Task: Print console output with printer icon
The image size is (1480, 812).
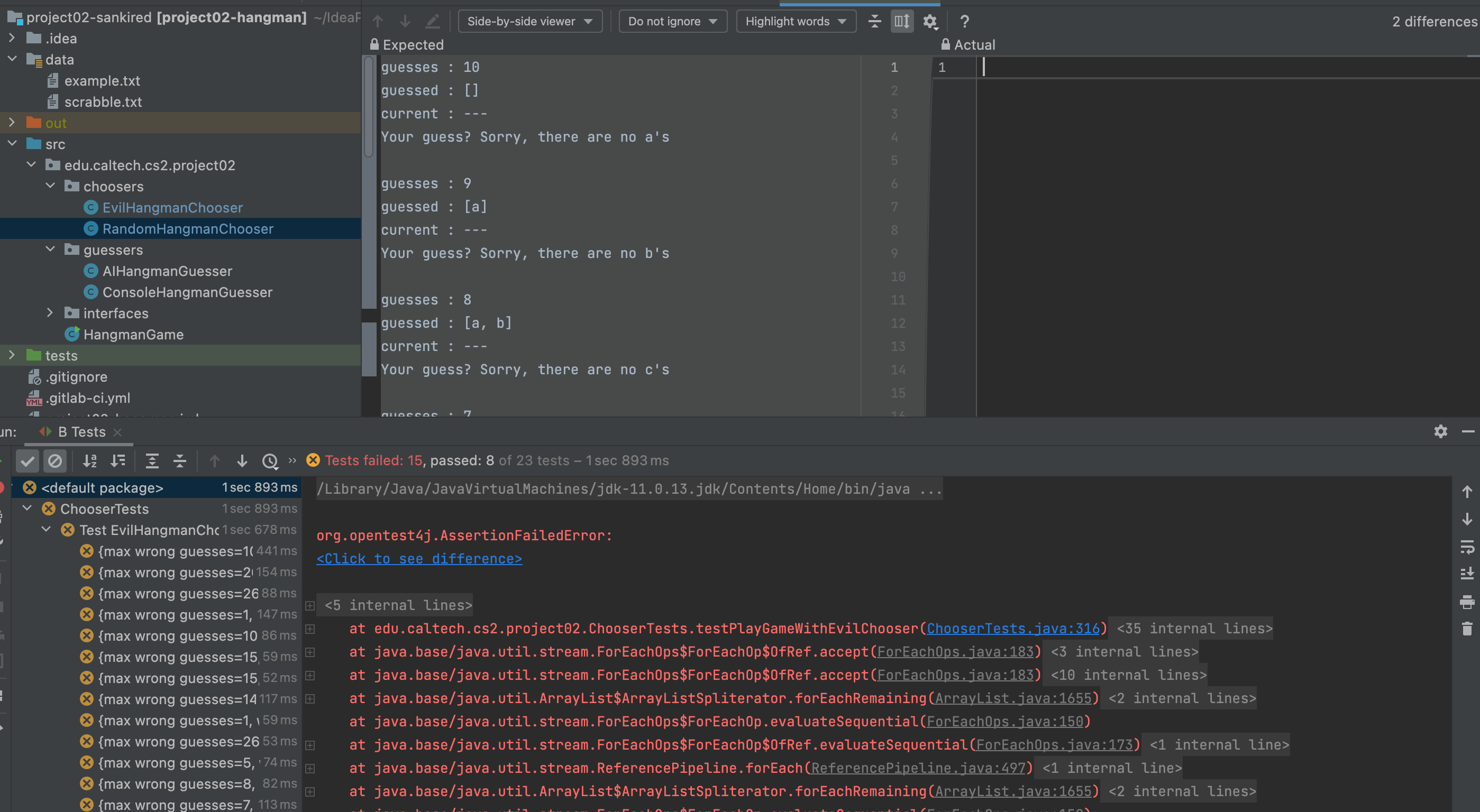Action: 1466,601
